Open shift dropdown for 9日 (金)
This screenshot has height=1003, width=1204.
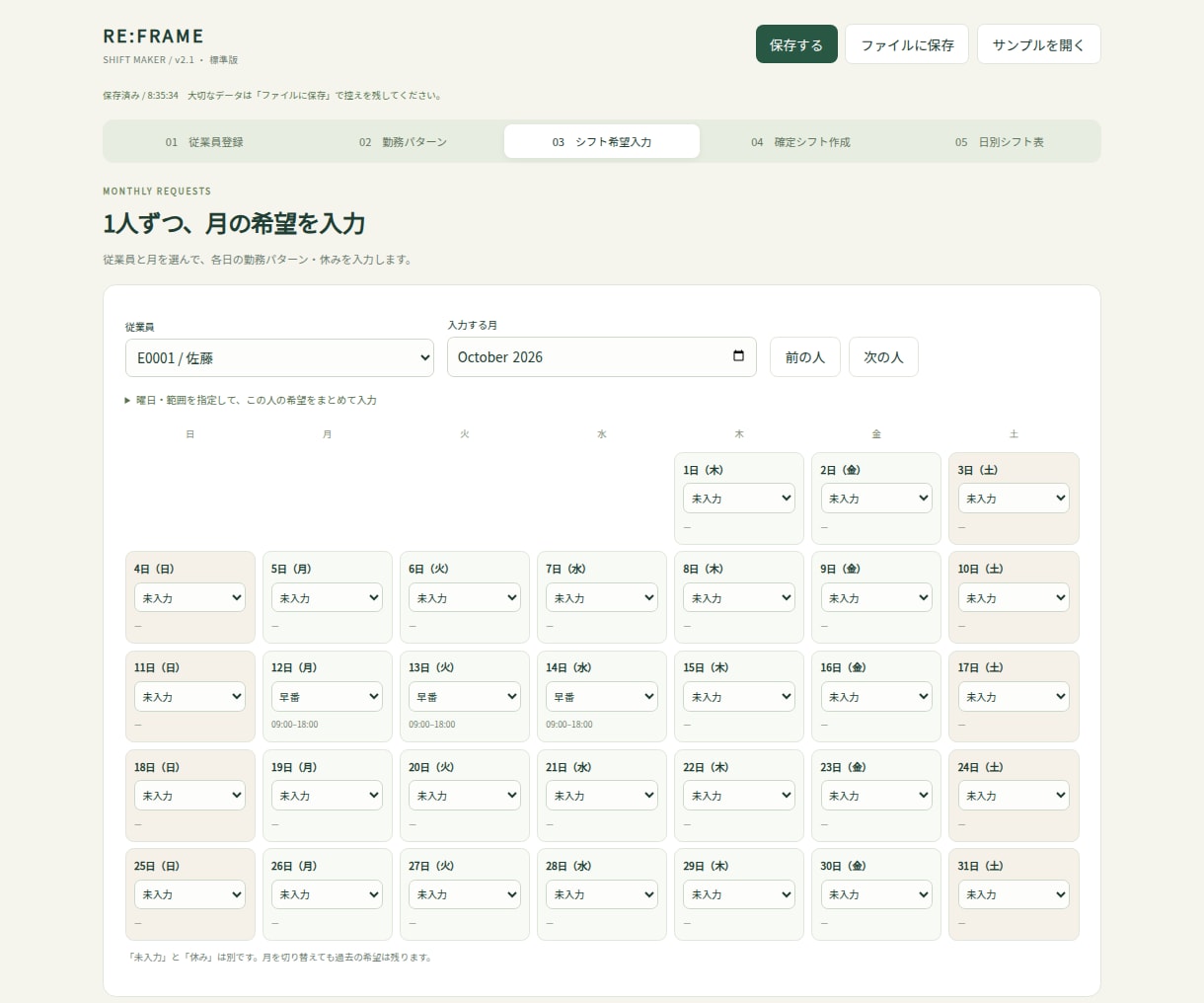(x=876, y=598)
